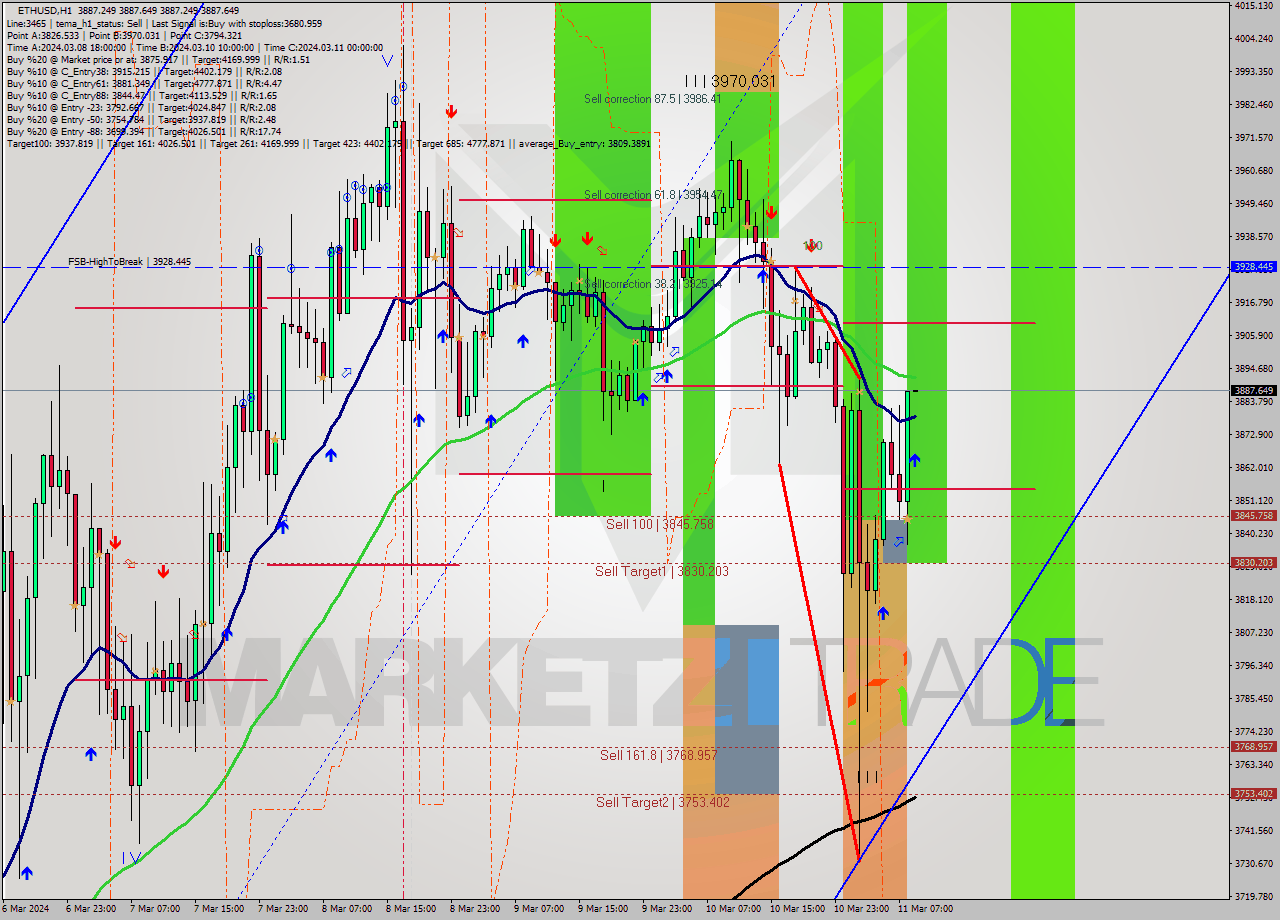Select the 'Buy %20 @ Entry -88' line
Image resolution: width=1280 pixels, height=920 pixels.
click(144, 131)
